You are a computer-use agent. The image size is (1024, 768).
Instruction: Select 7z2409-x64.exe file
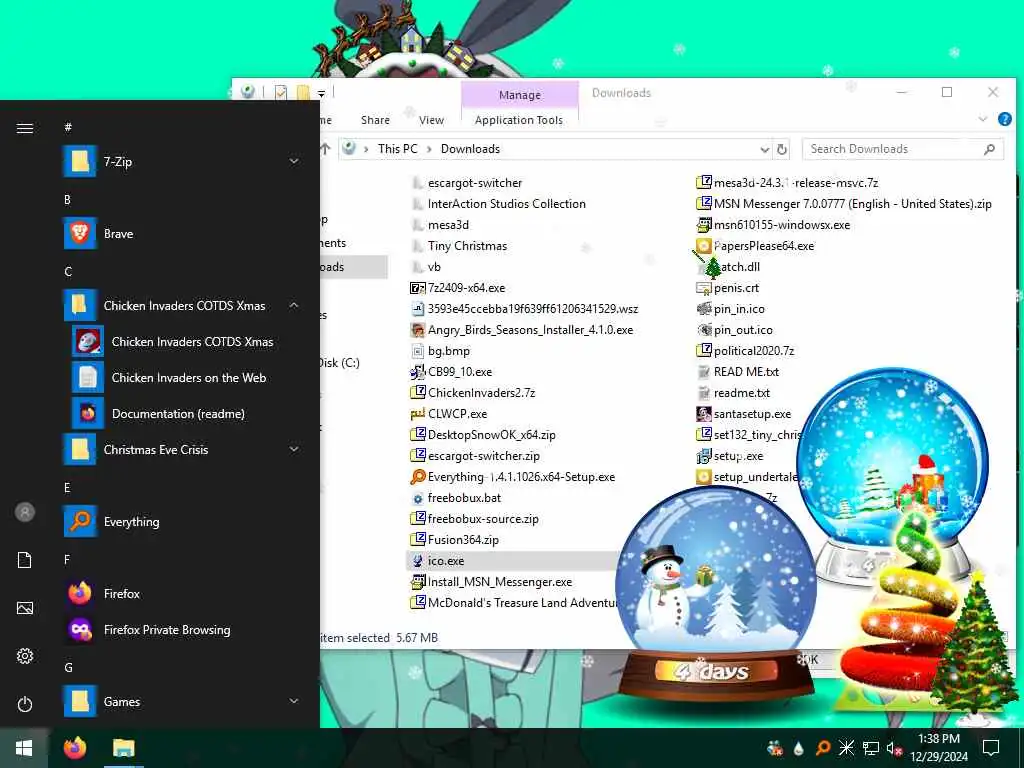pos(457,288)
